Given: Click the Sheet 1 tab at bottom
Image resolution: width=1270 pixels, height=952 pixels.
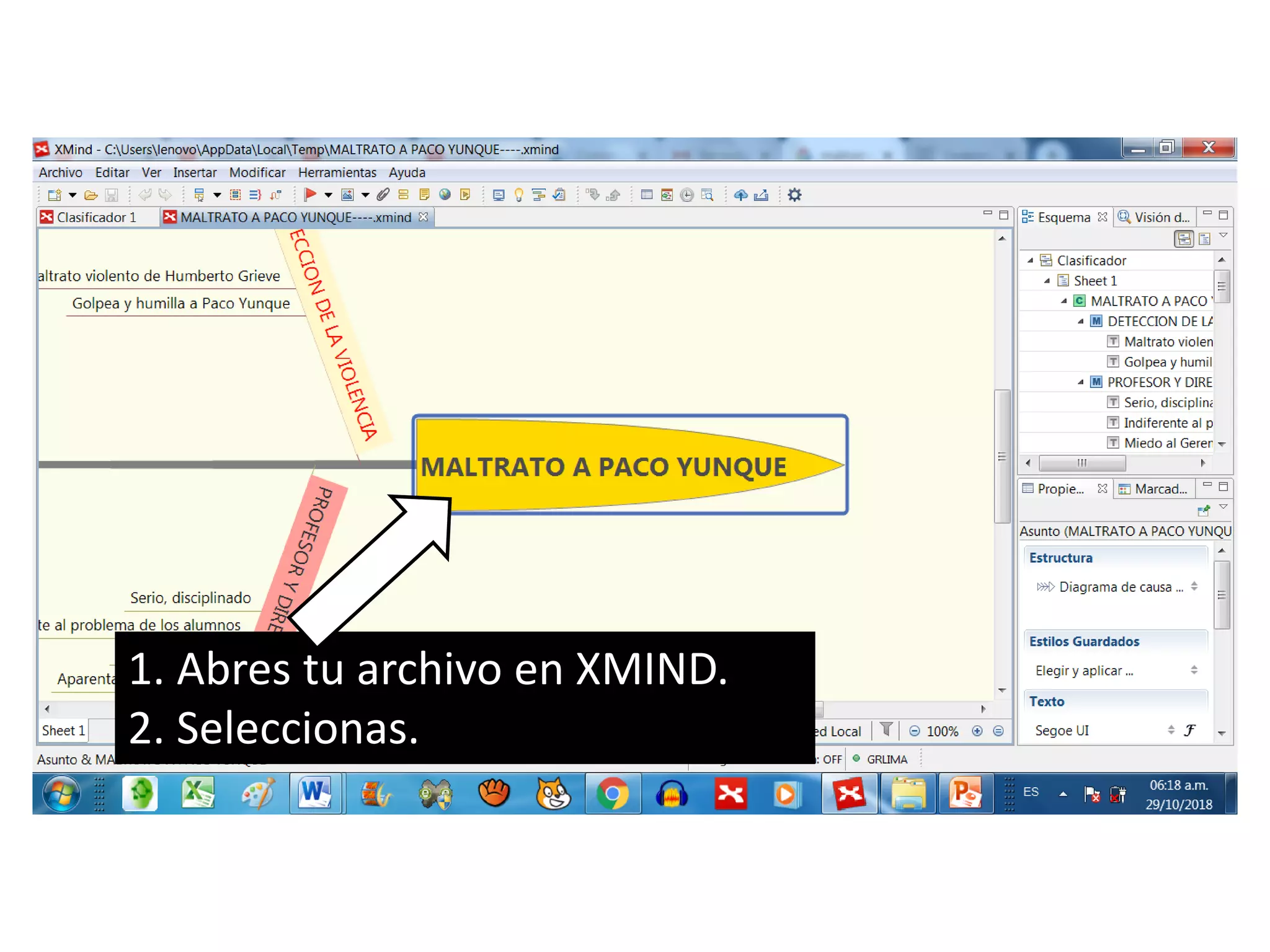Looking at the screenshot, I should [x=63, y=731].
